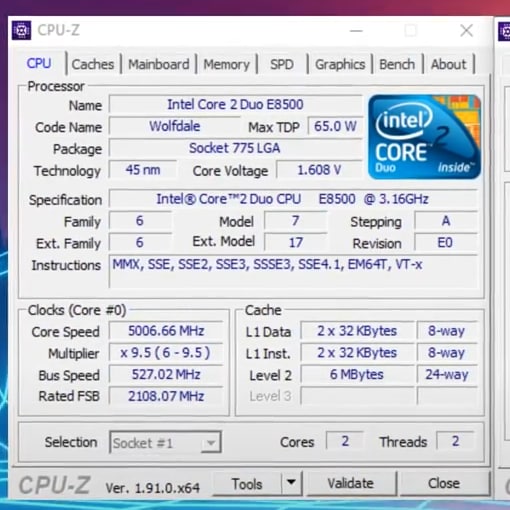Click the CPU-Z app icon in title bar
This screenshot has width=510, height=510.
pyautogui.click(x=21, y=31)
